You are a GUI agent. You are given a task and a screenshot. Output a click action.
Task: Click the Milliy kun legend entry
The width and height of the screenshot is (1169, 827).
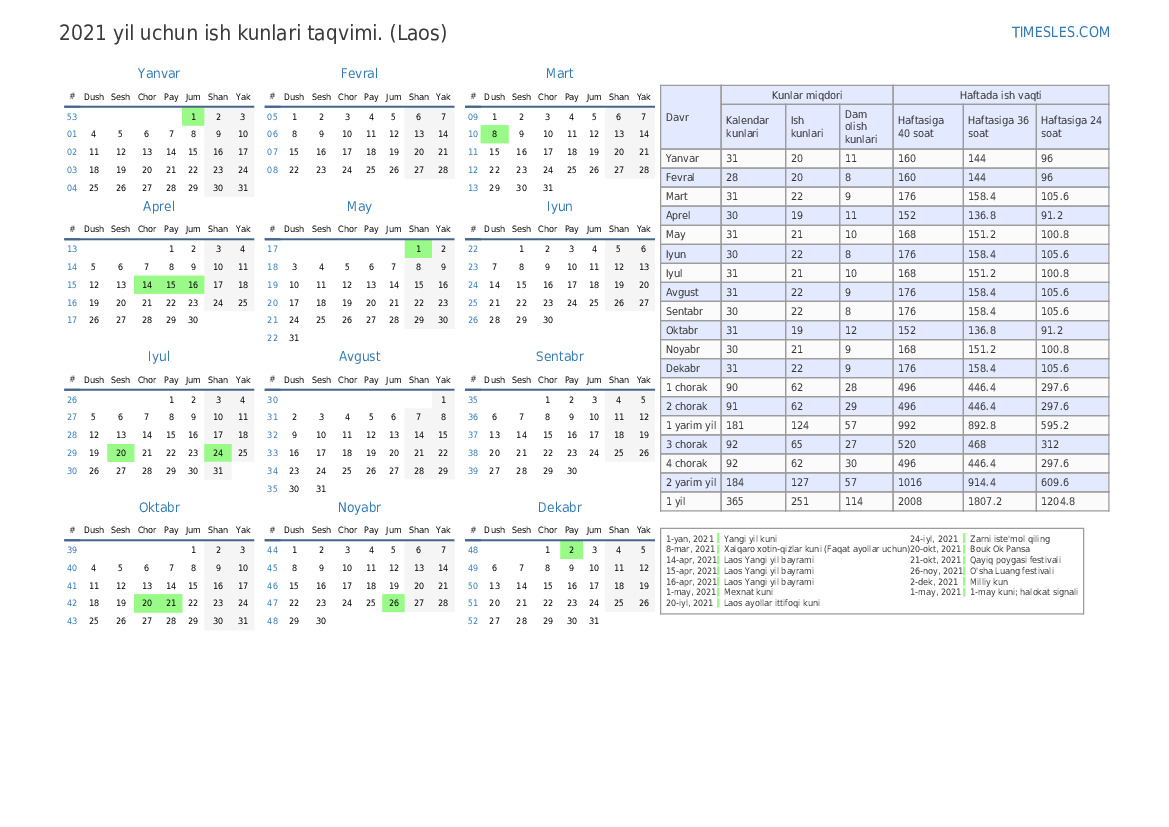pyautogui.click(x=987, y=581)
